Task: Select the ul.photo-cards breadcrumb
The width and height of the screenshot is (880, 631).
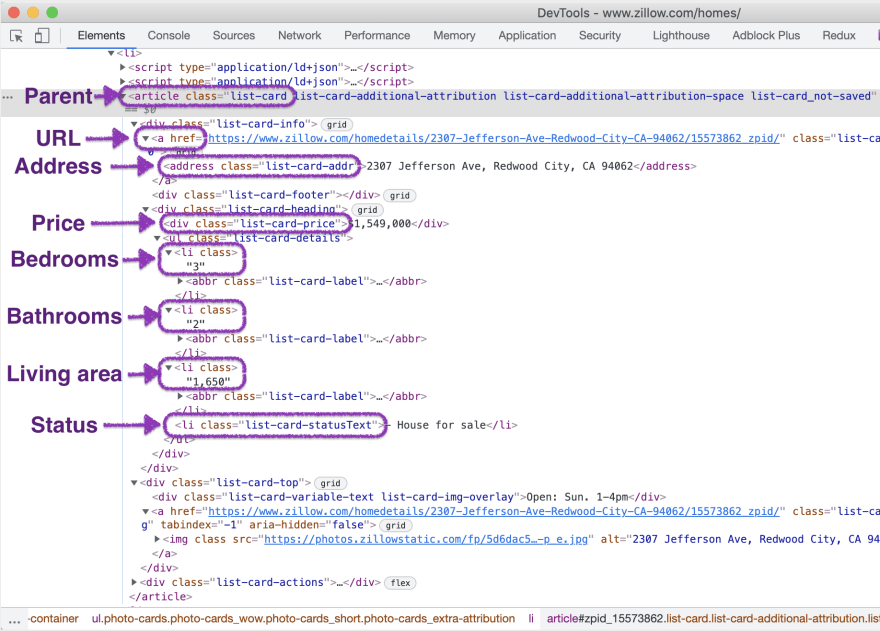Action: pos(303,619)
